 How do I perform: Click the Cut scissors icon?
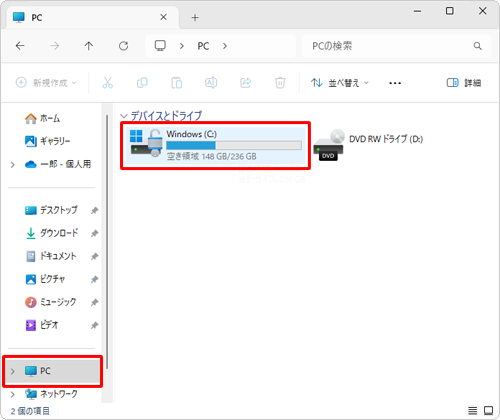click(x=107, y=82)
